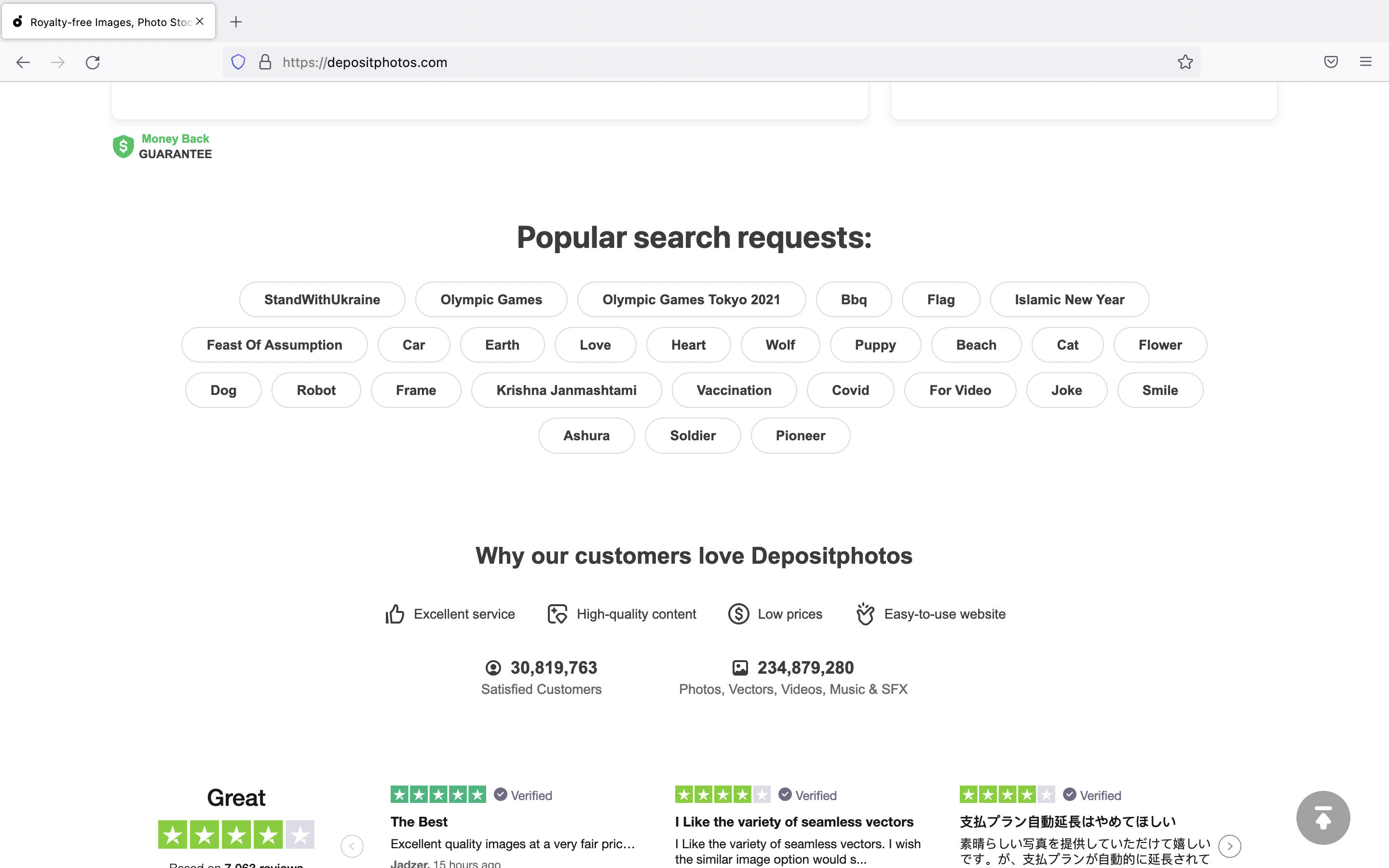Click the five-star rating on The Best review

point(438,795)
